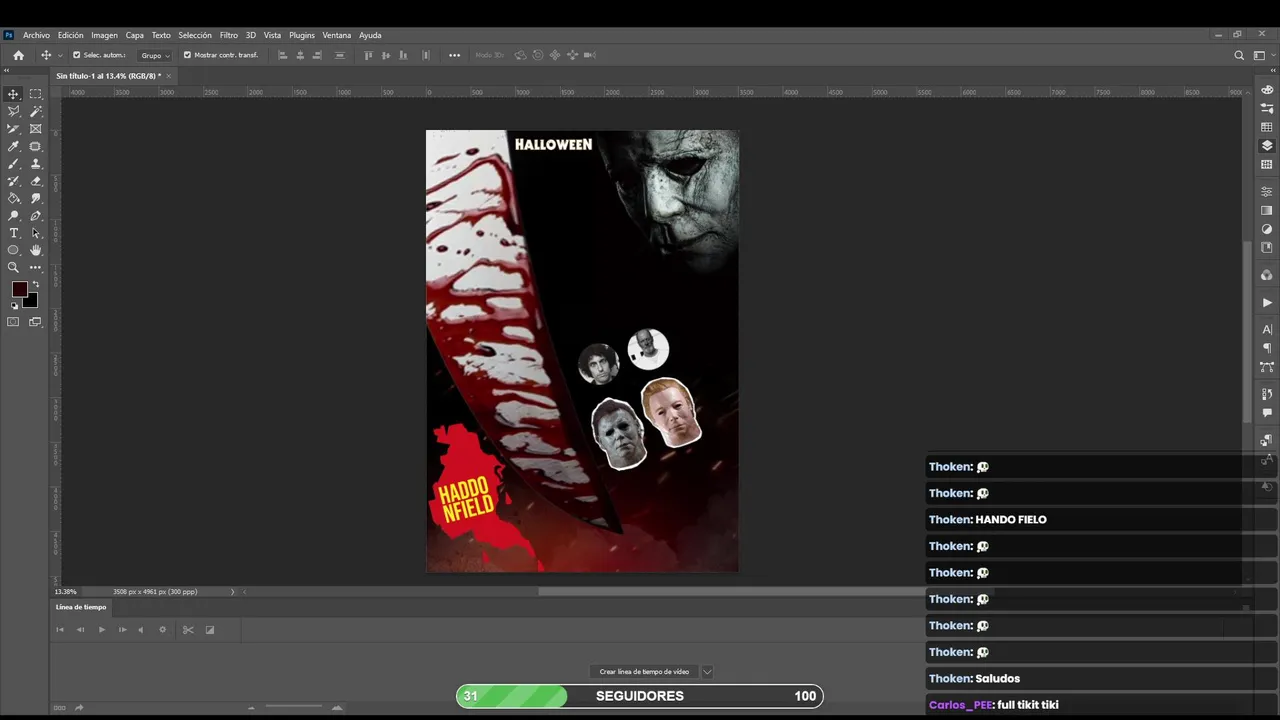Select the Eyedropper tool
The image size is (1280, 720).
pyautogui.click(x=14, y=146)
